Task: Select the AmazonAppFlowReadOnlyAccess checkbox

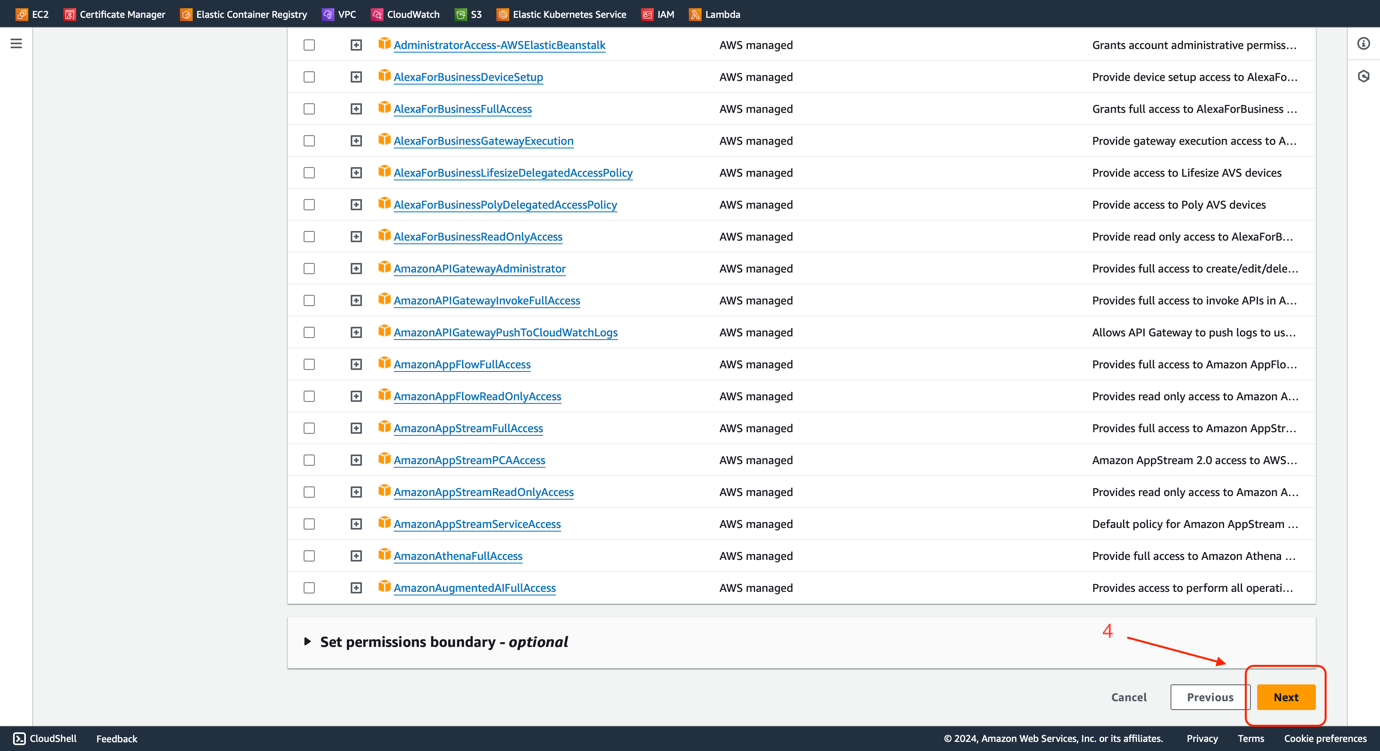Action: pyautogui.click(x=309, y=396)
